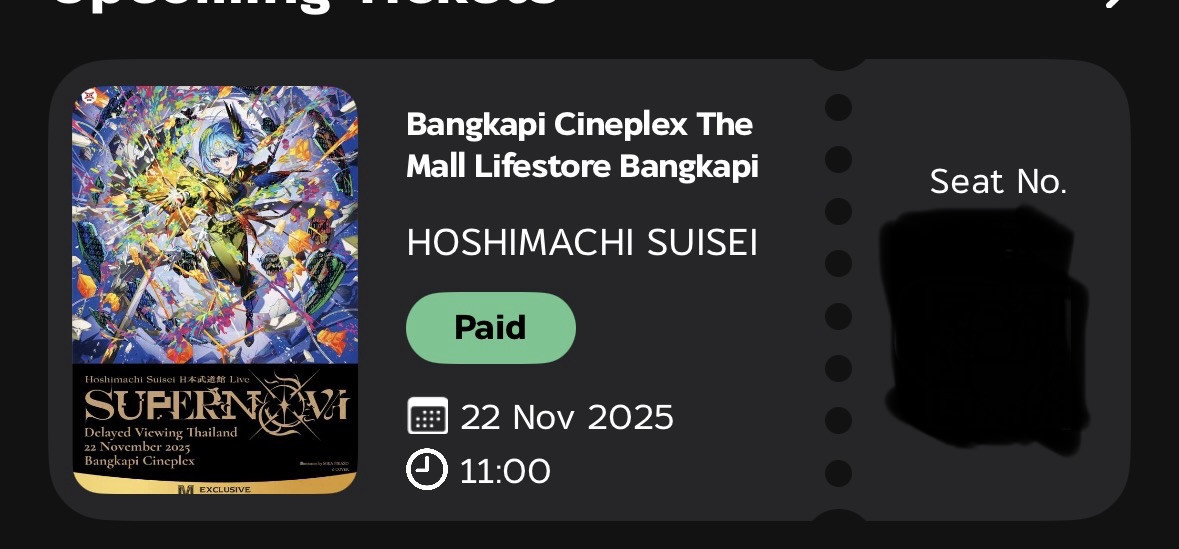
Task: Click the clock icon next to 11:00
Action: tap(427, 469)
